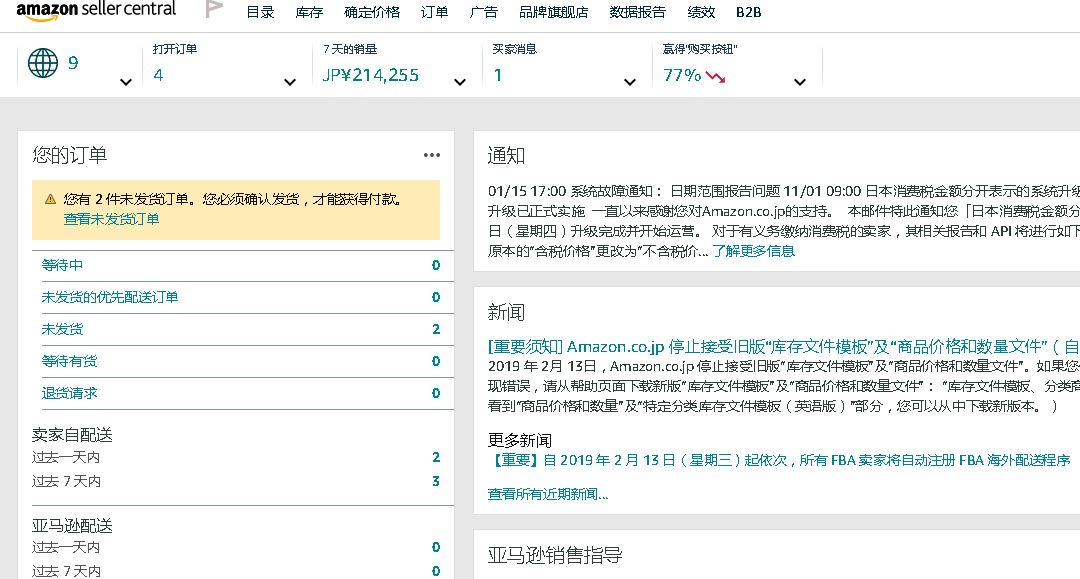Open the 广告 menu
Viewport: 1080px width, 579px height.
484,12
